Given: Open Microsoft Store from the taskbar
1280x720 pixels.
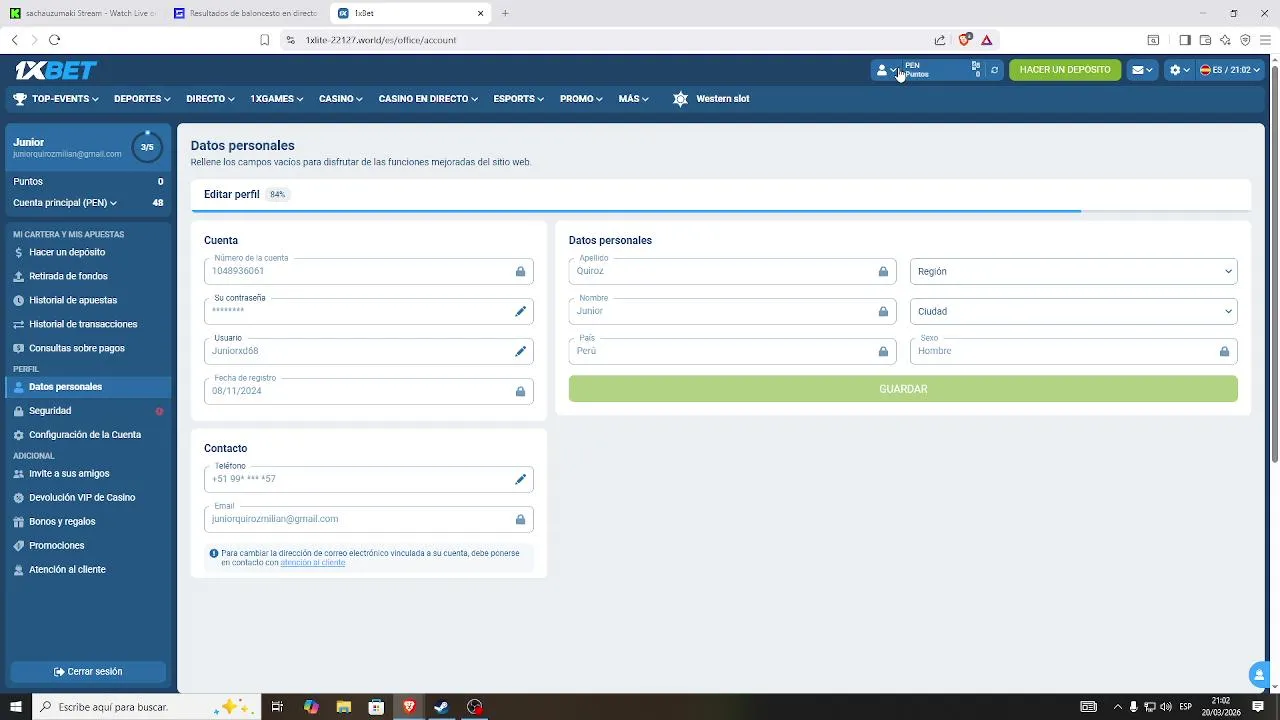Looking at the screenshot, I should click(376, 707).
